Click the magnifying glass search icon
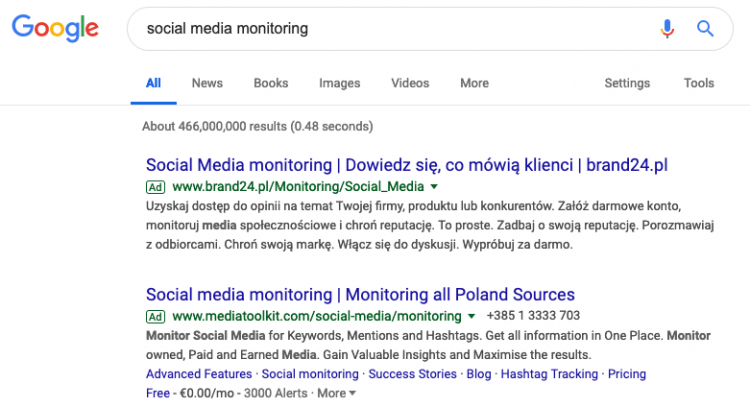750x407 pixels. 705,29
